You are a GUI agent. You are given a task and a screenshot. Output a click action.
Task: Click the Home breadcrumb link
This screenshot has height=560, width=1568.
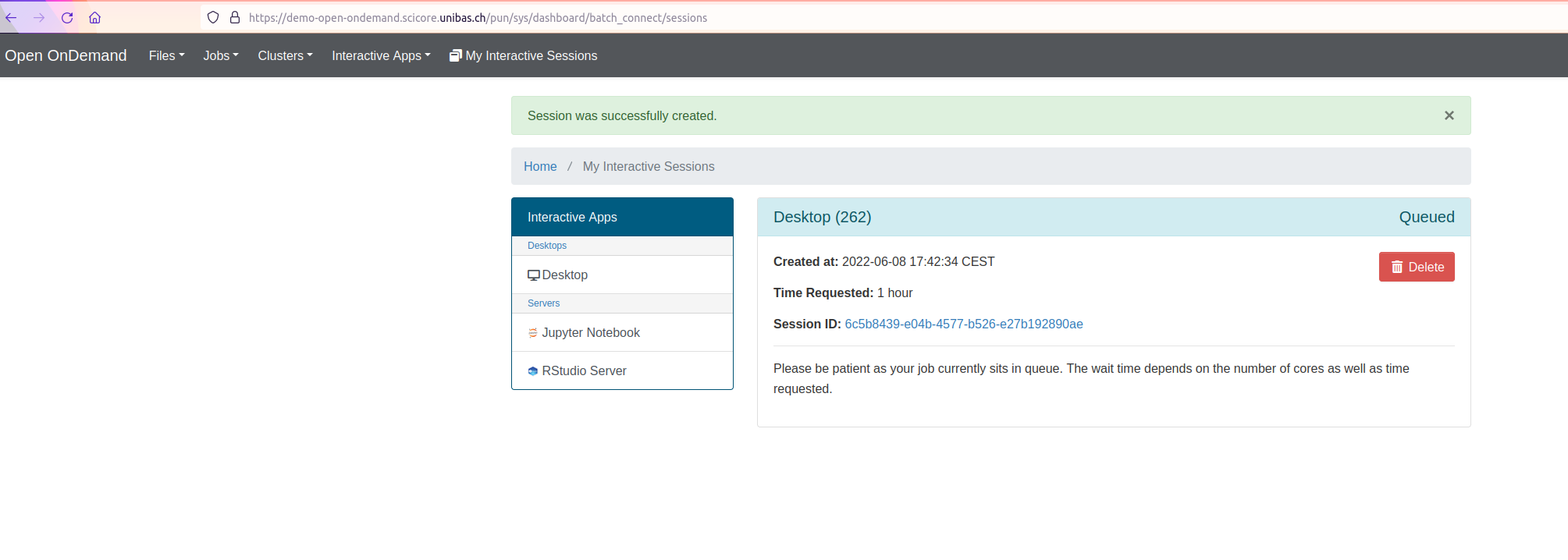click(x=540, y=166)
